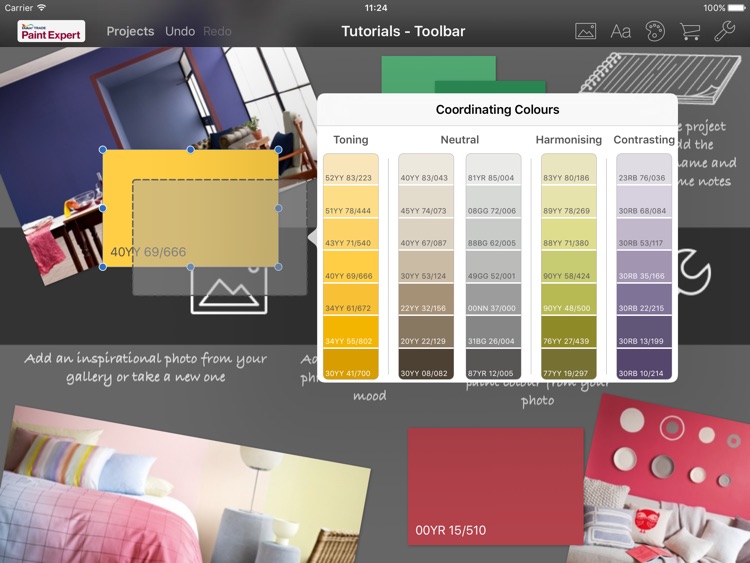Select the red 00YR 15/510 colour card

click(496, 486)
